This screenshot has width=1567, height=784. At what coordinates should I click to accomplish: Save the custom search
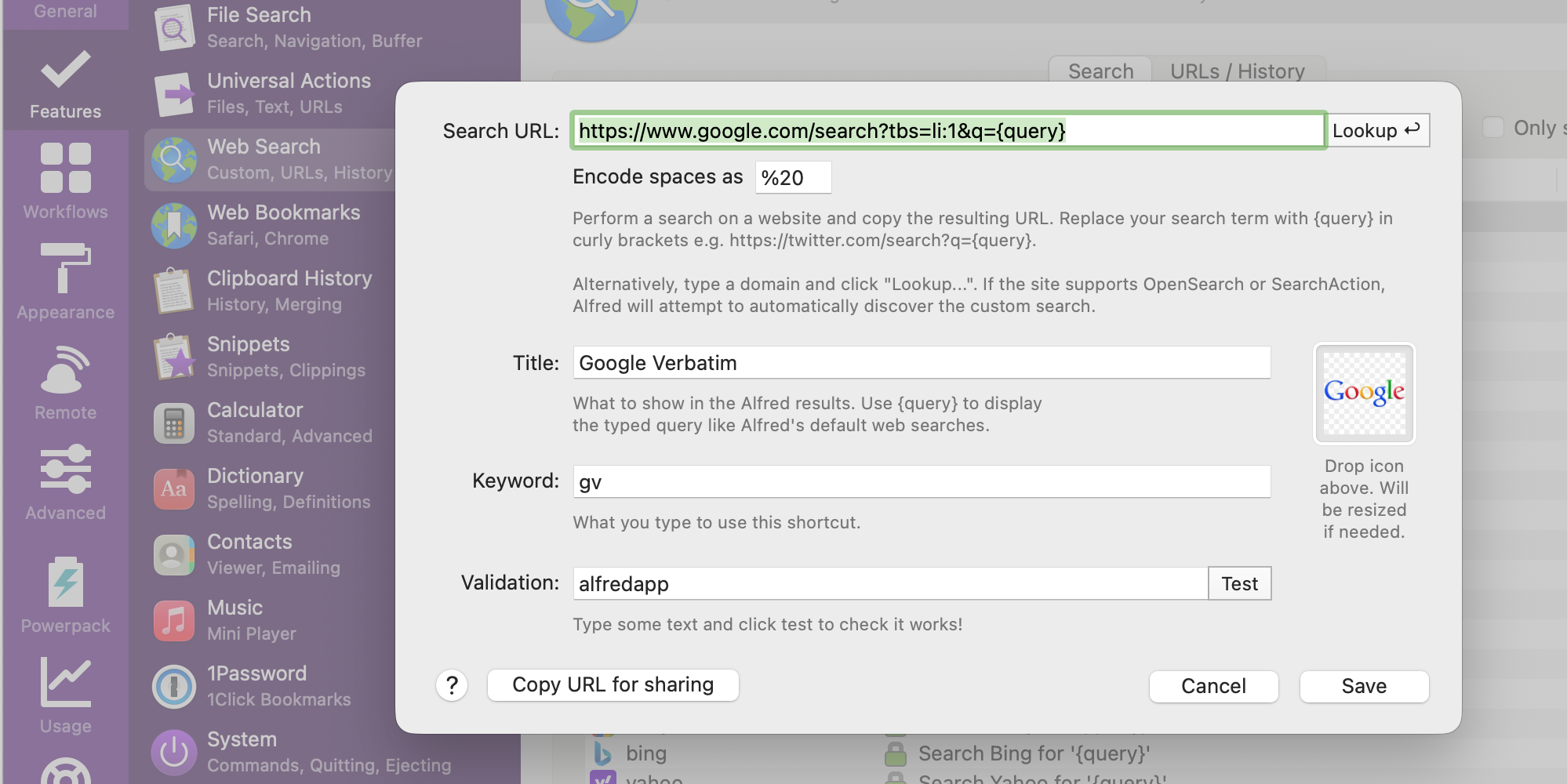1364,687
